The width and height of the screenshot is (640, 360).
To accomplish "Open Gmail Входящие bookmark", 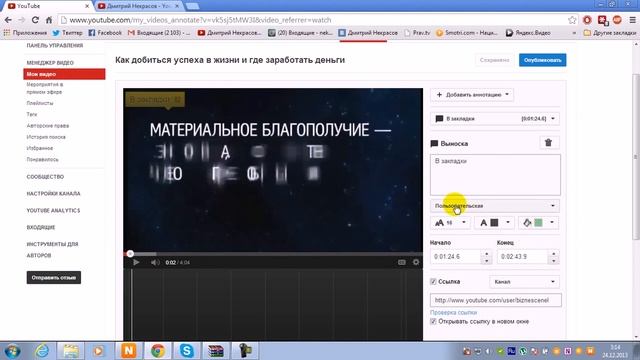I will click(159, 33).
